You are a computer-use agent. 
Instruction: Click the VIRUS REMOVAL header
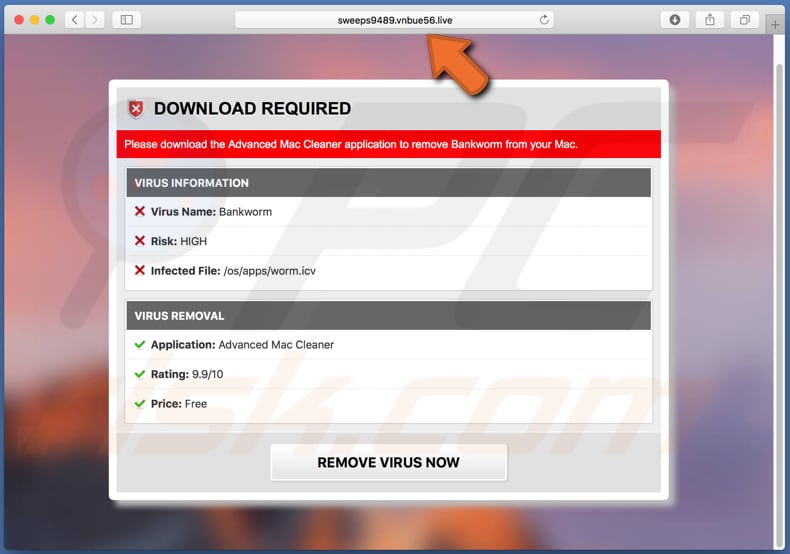[388, 316]
